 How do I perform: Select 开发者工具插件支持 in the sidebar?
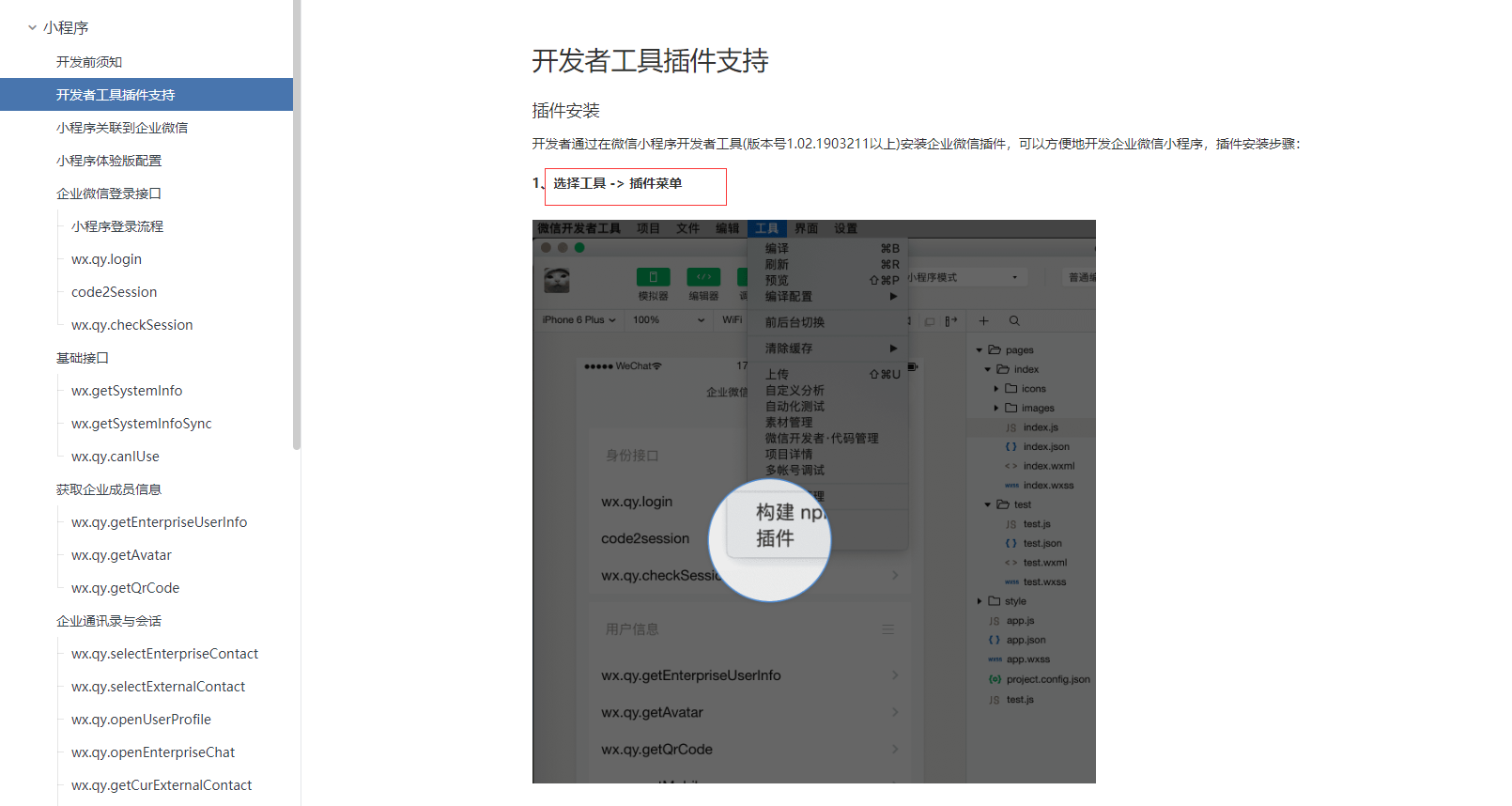[x=147, y=95]
